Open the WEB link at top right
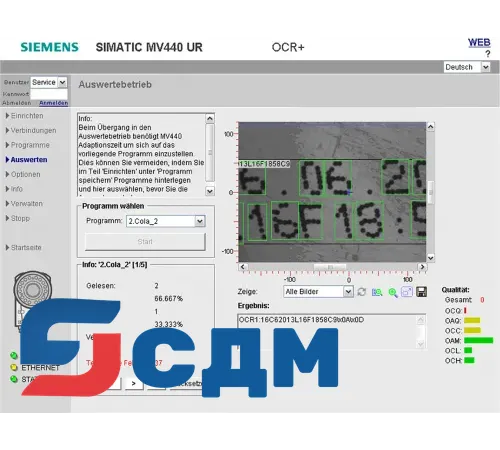This screenshot has width=500, height=450. point(479,43)
